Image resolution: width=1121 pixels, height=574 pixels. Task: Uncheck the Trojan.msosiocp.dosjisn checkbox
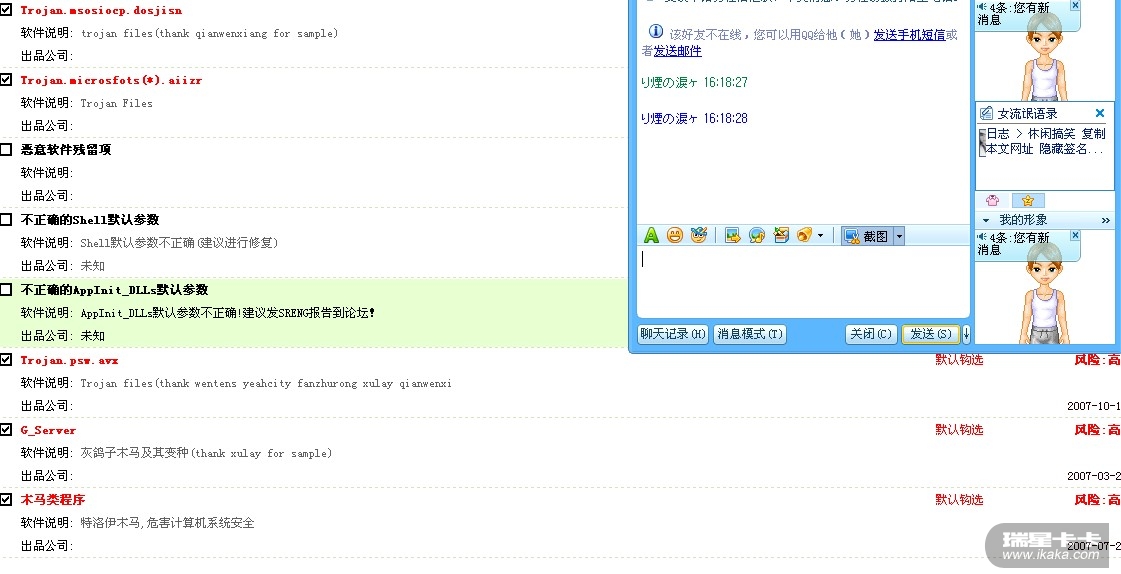(6, 10)
